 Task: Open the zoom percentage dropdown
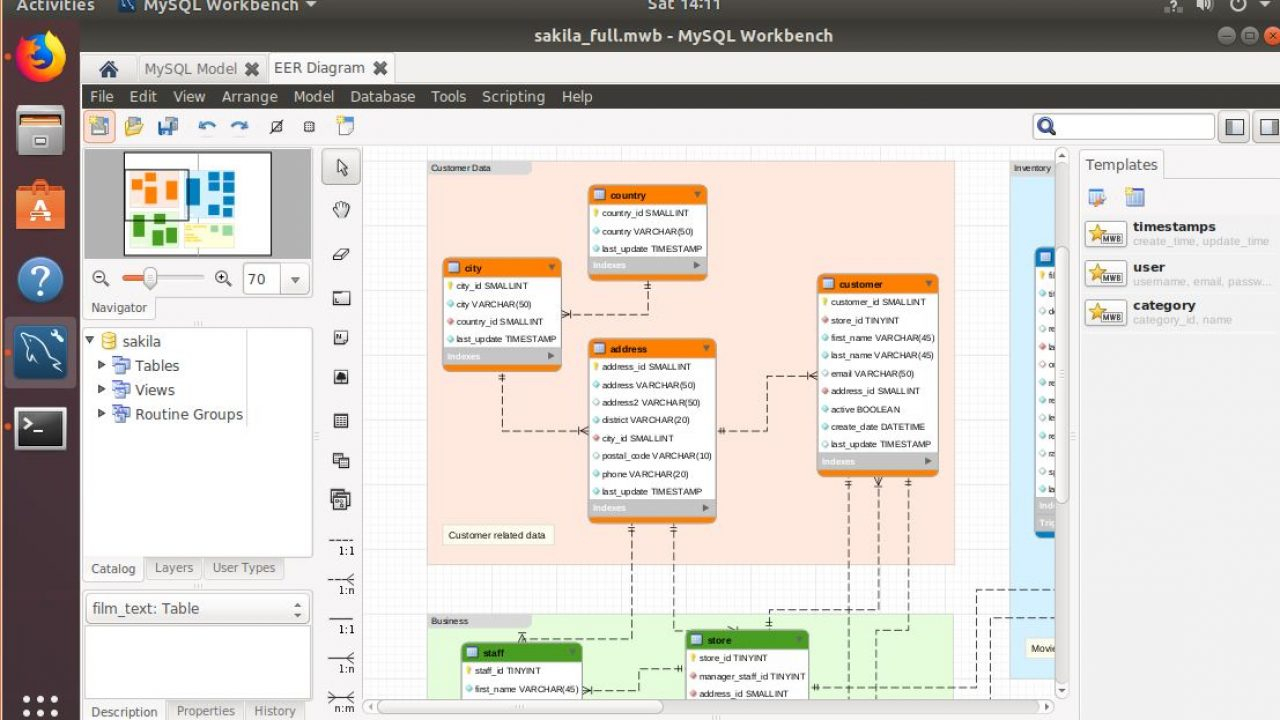[294, 280]
